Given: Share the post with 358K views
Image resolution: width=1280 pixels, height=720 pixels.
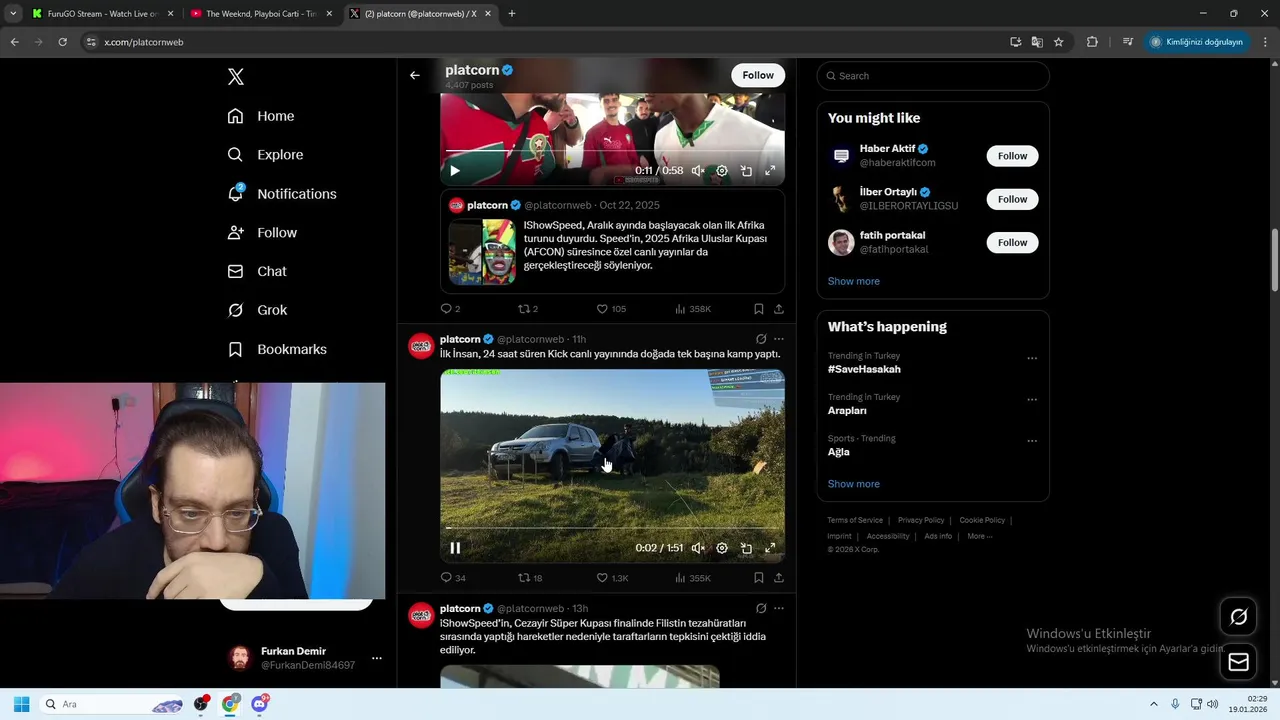Looking at the screenshot, I should pyautogui.click(x=779, y=309).
